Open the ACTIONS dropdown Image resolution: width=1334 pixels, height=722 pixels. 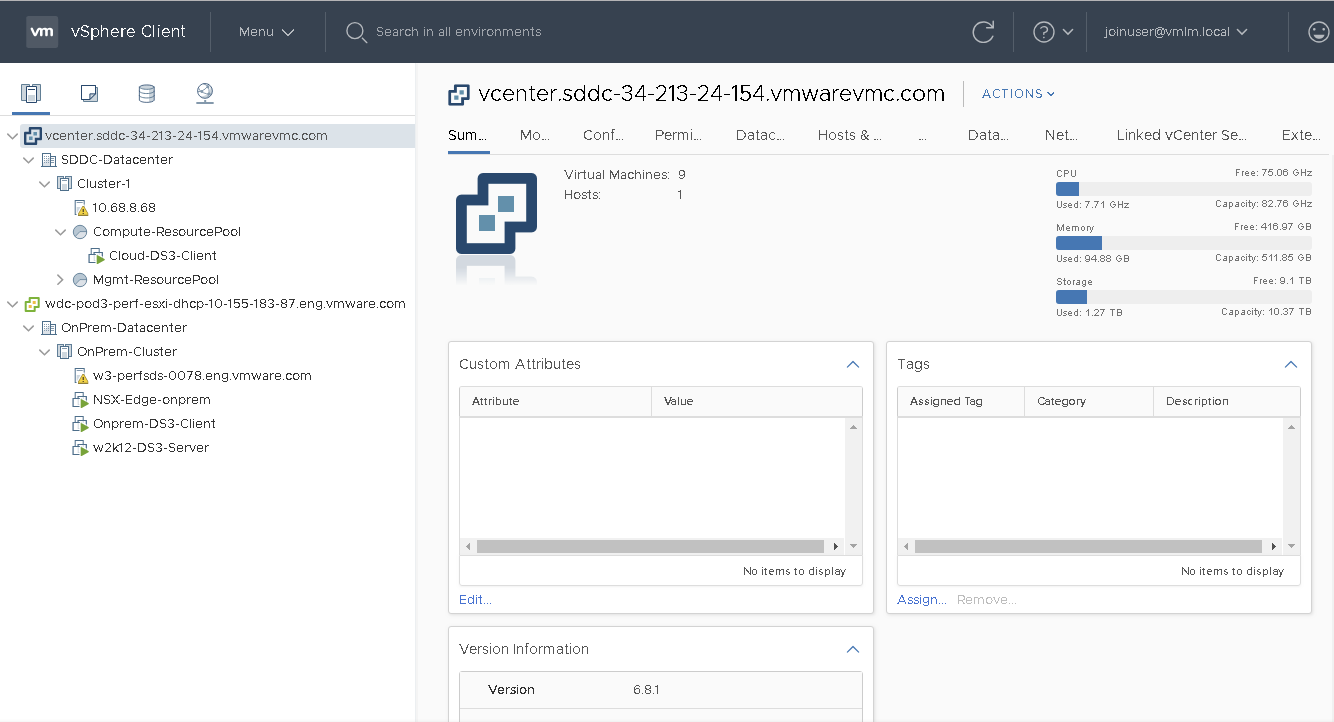pos(1018,94)
